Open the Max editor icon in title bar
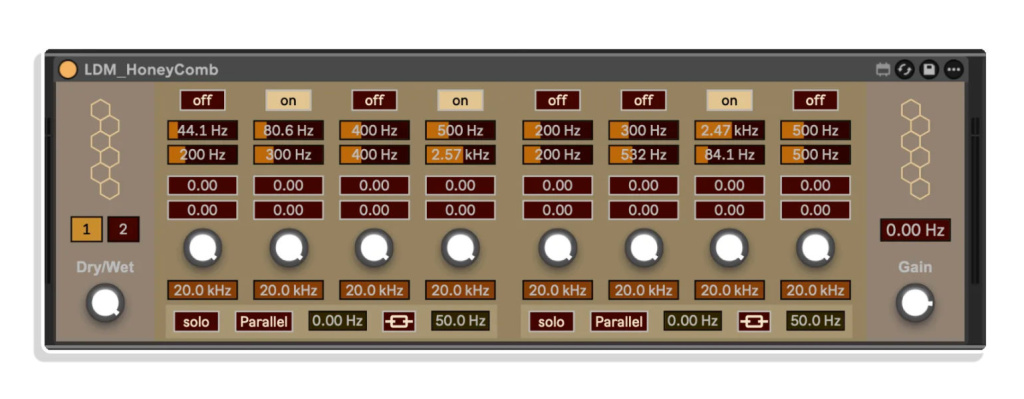 883,69
